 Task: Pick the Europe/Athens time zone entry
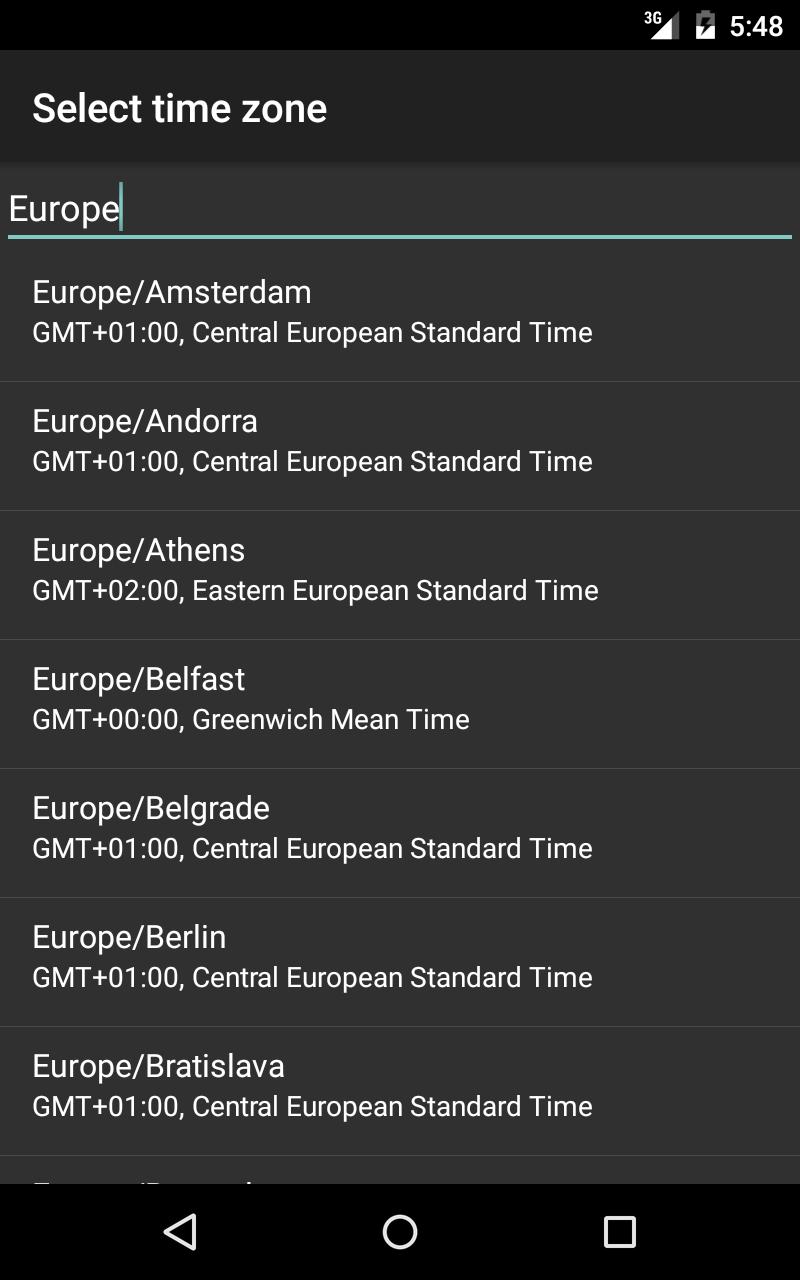point(400,575)
